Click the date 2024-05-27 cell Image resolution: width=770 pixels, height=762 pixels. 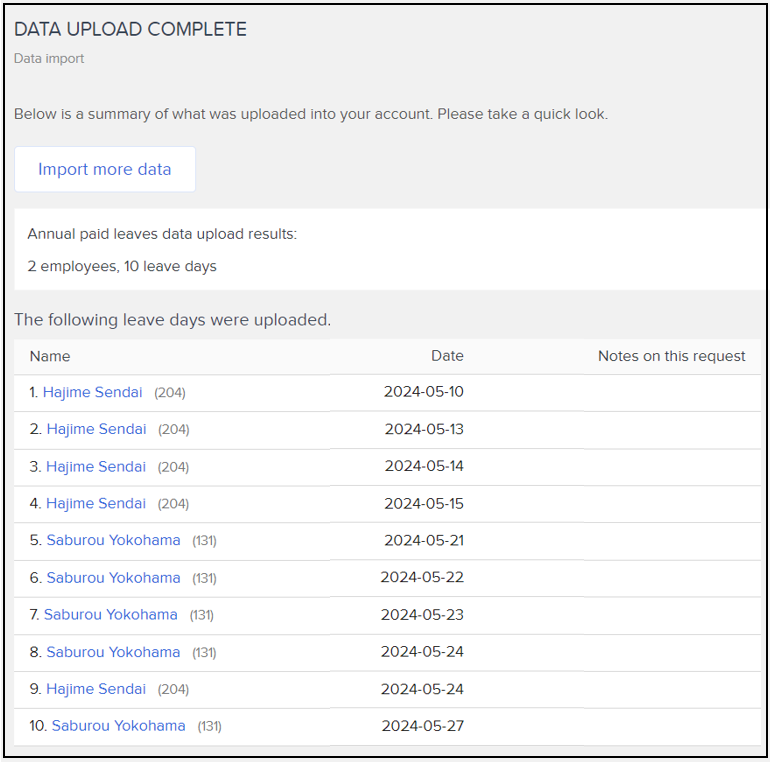pyautogui.click(x=422, y=726)
